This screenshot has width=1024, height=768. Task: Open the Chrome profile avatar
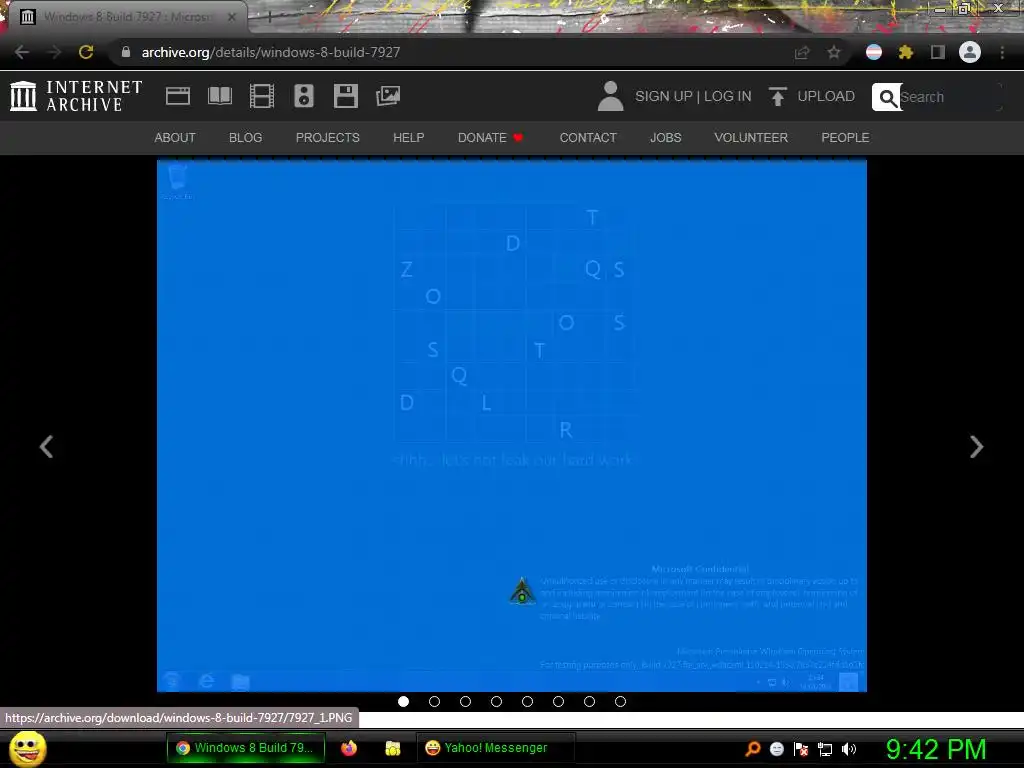coord(970,52)
